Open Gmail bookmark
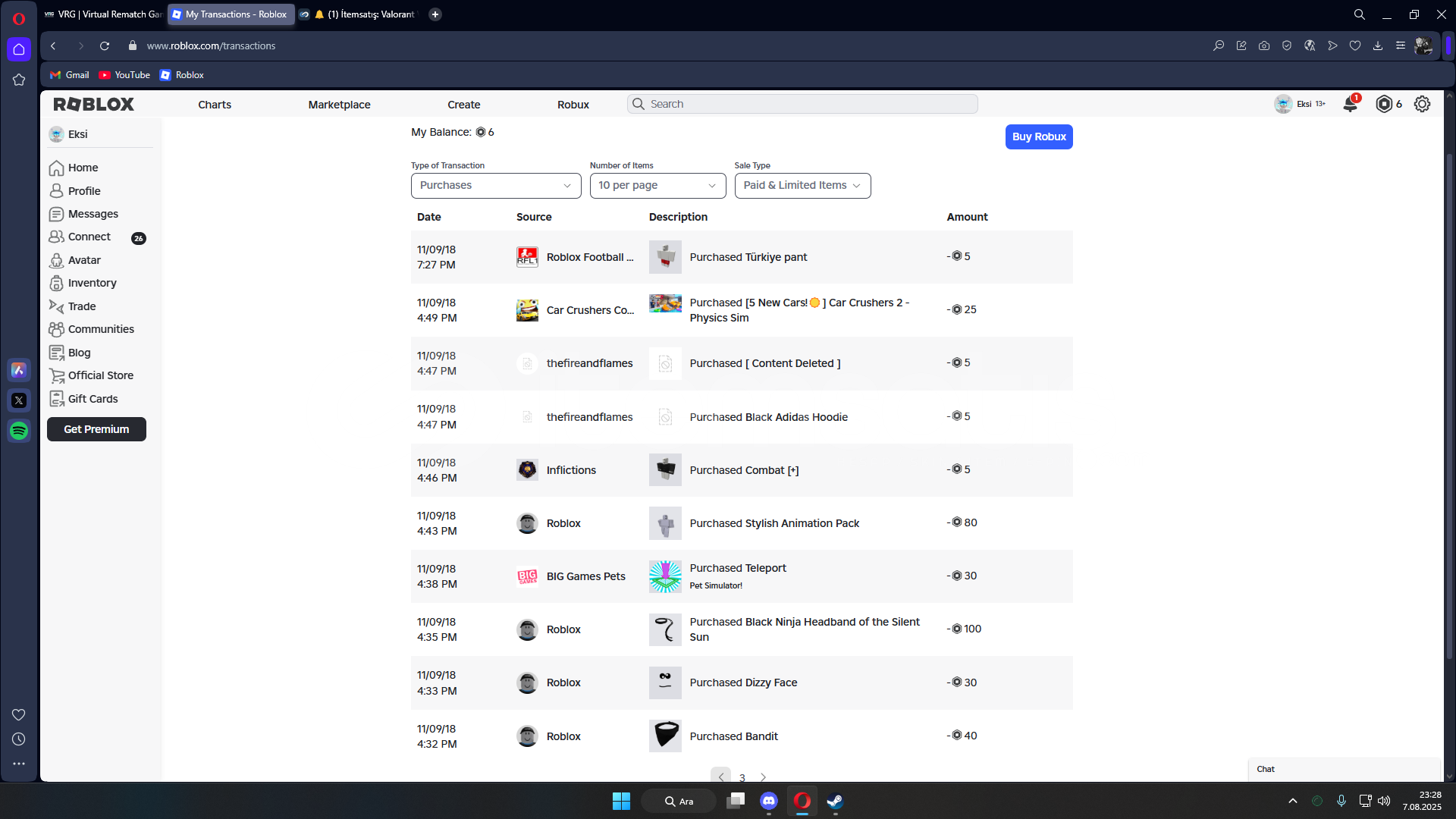 70,75
